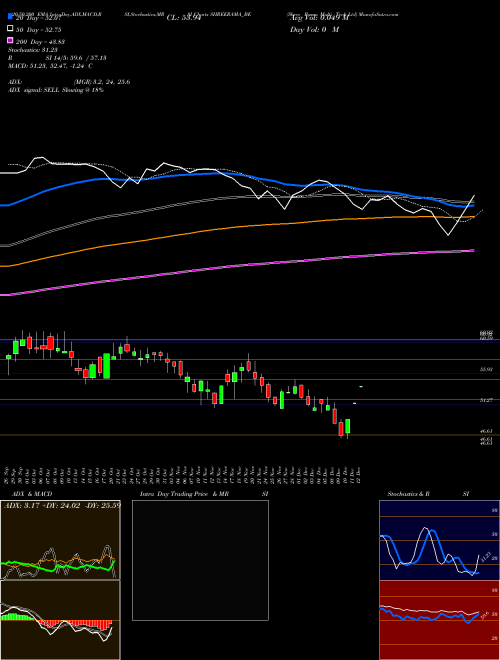This screenshot has height=660, width=500.
Task: Select the '50 Day - 52.75' legend text
Action: [39, 29]
